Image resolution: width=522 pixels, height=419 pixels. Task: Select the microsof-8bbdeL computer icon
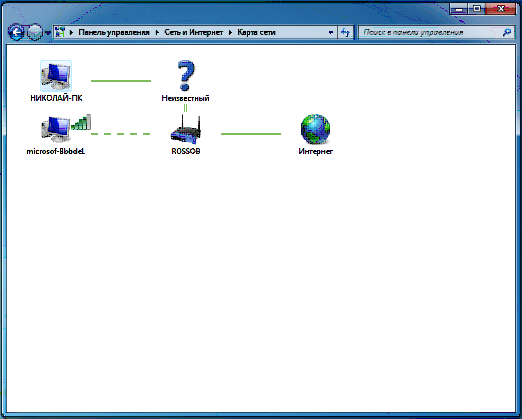[56, 129]
